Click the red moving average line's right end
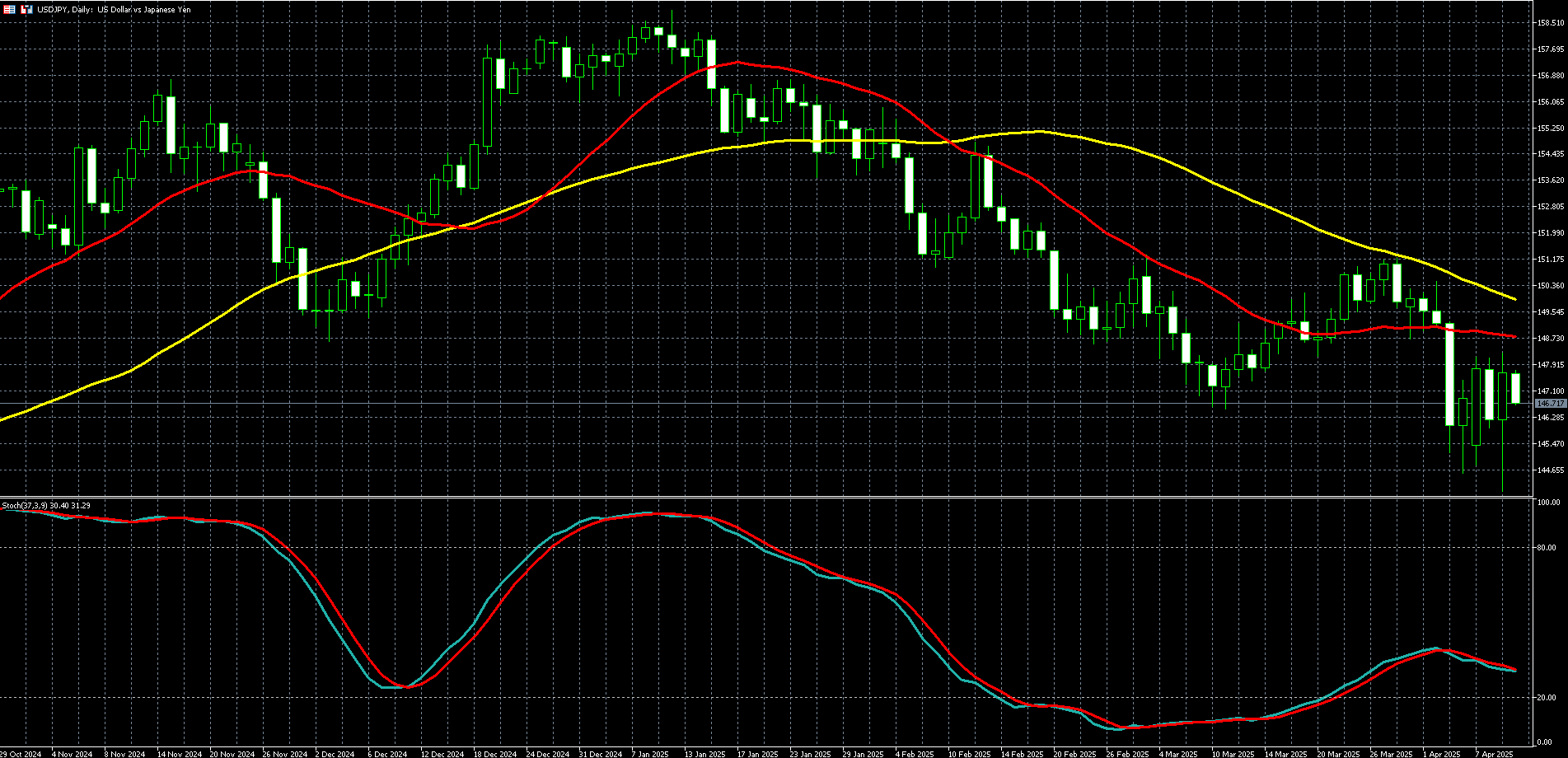Screen dimensions: 1568x758 1514,336
